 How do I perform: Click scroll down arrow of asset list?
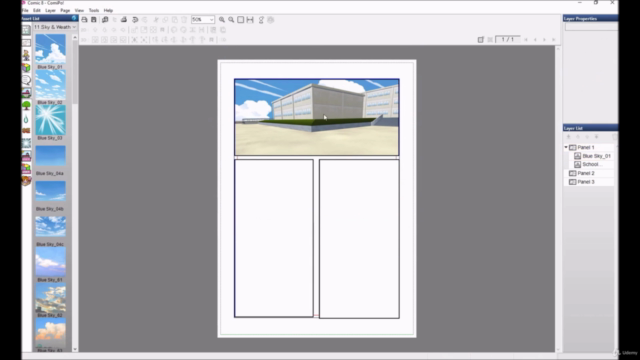click(x=75, y=349)
